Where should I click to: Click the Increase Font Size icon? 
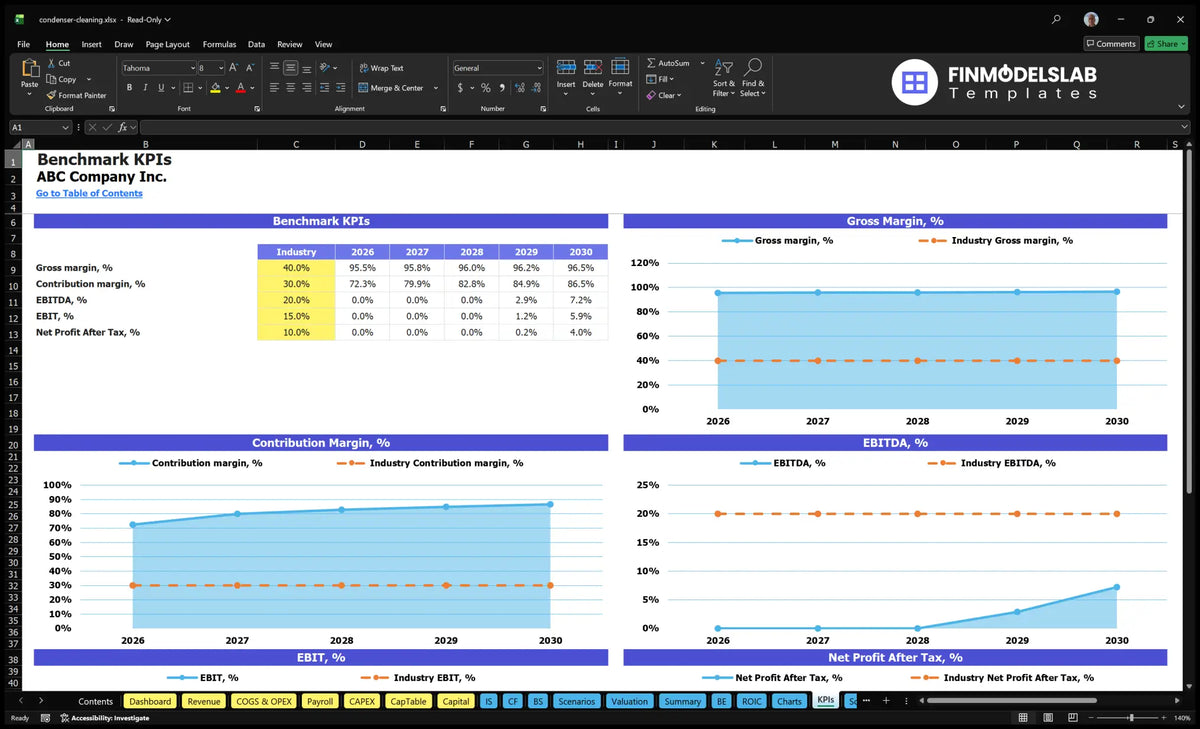click(x=234, y=68)
